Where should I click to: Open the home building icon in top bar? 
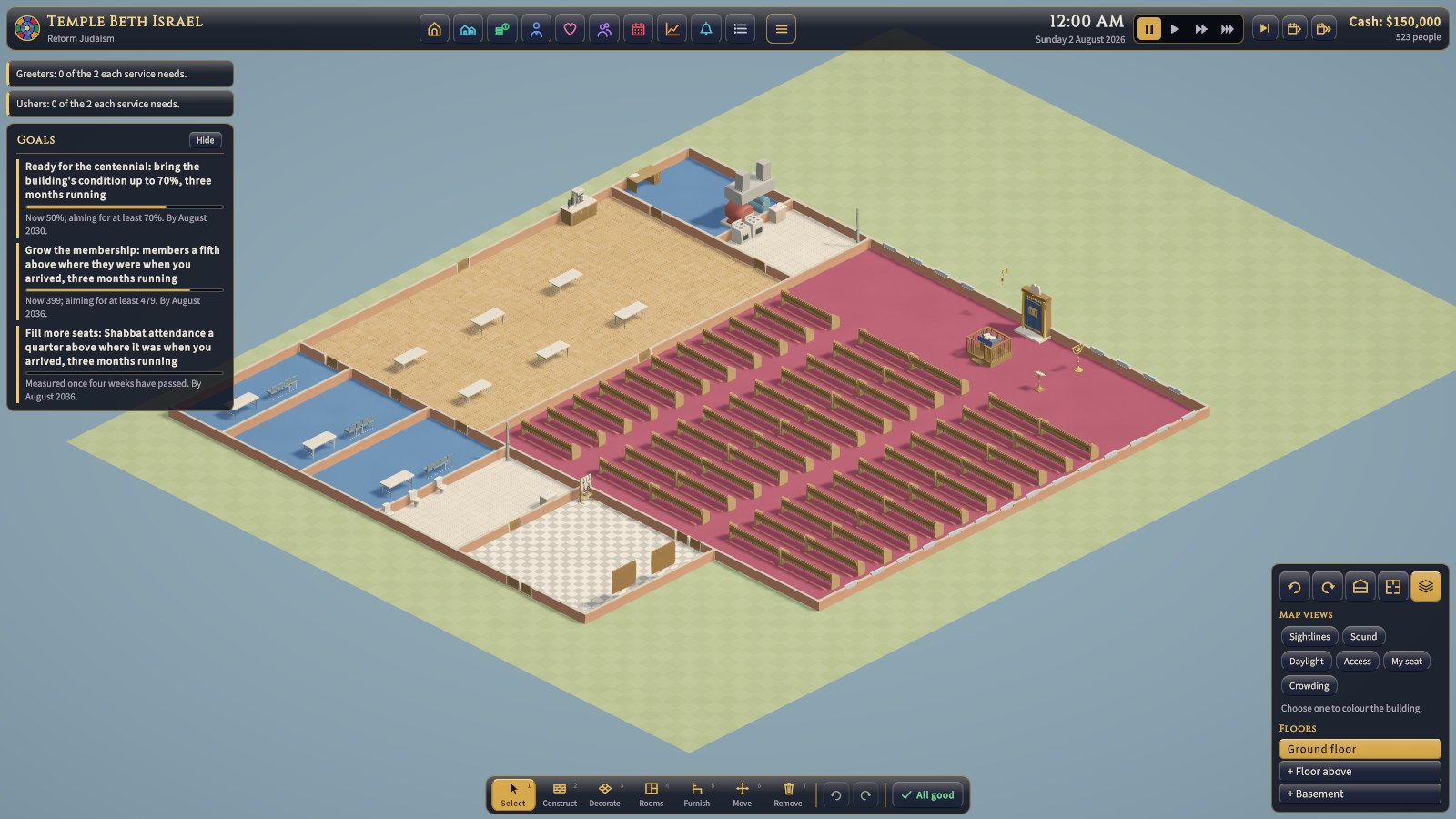click(x=434, y=29)
